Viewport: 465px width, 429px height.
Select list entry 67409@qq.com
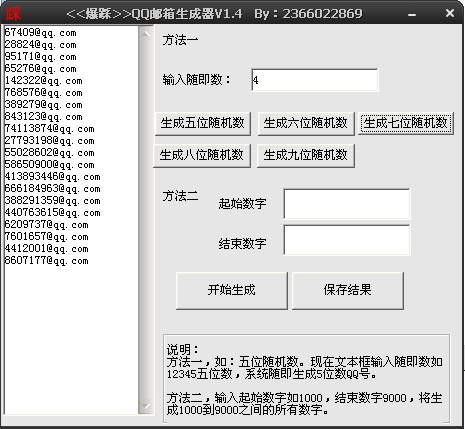(40, 33)
